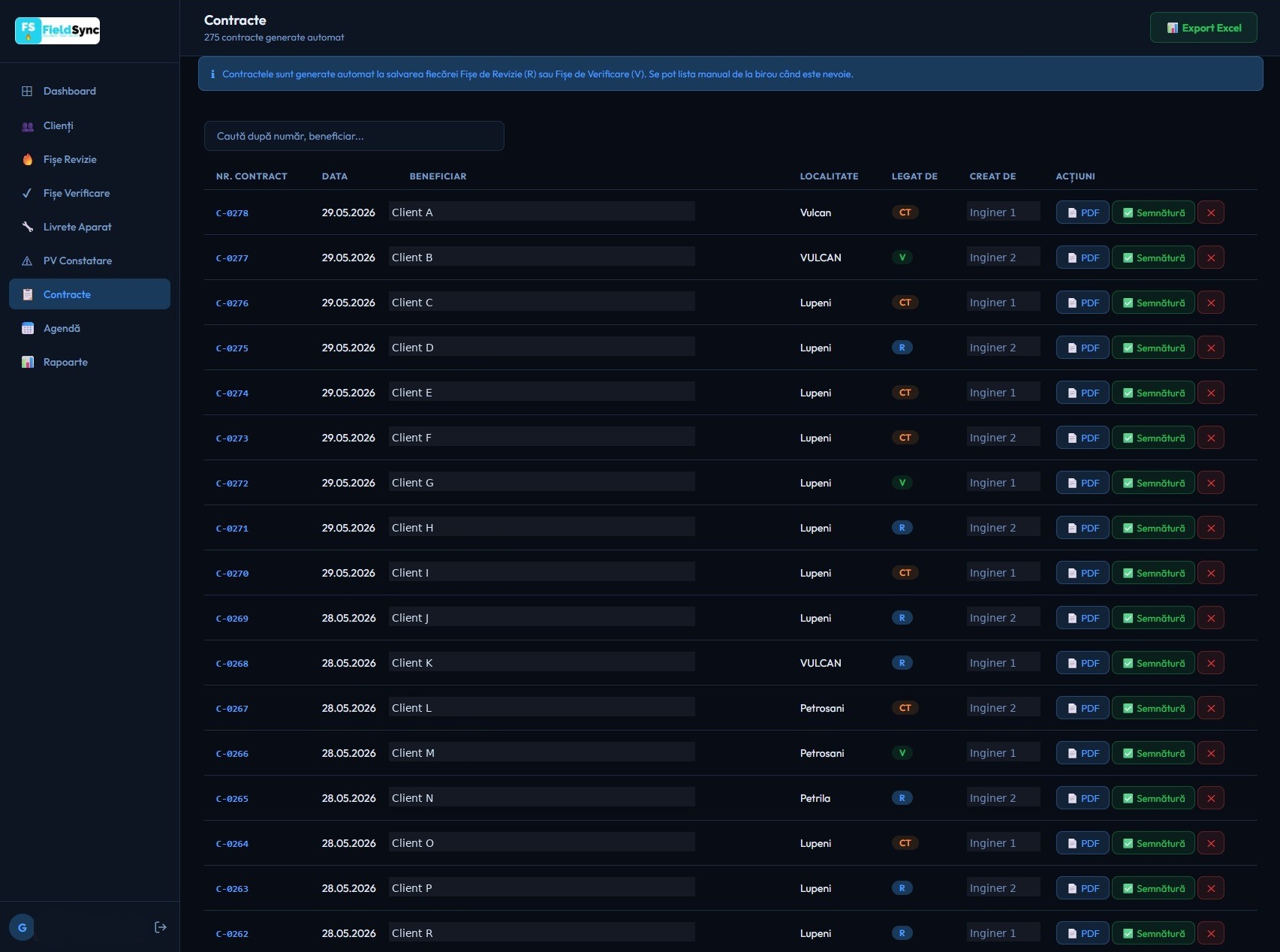
Task: Open Agendă from sidebar
Action: pos(89,328)
